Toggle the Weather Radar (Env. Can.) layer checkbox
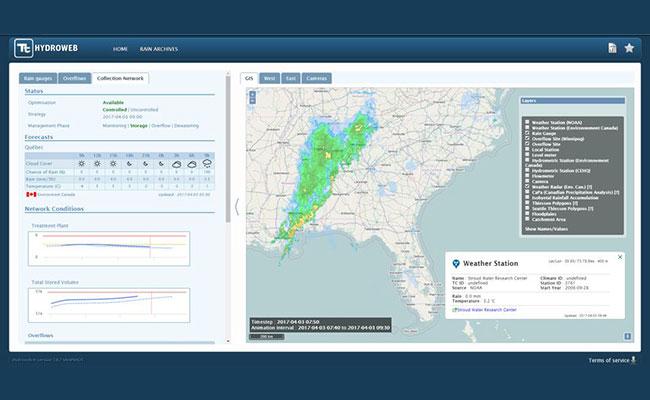 pyautogui.click(x=527, y=187)
